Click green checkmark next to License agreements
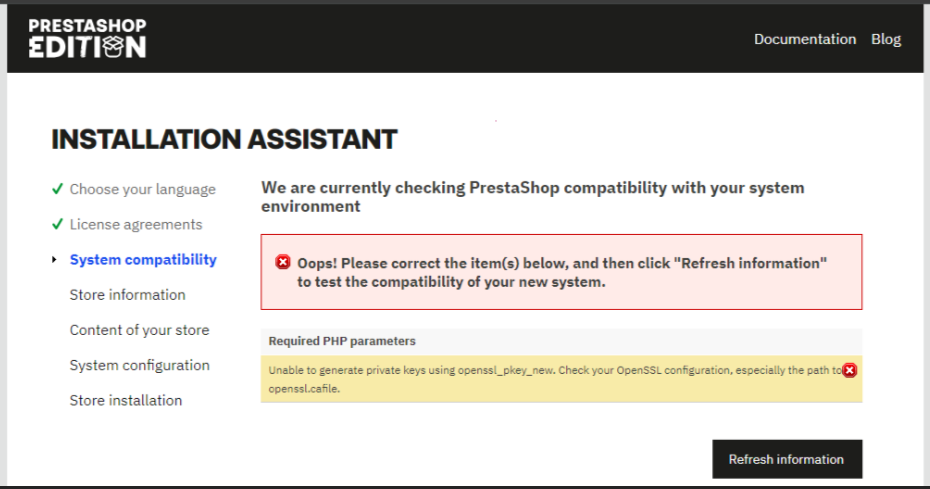This screenshot has width=930, height=489. pos(56,224)
